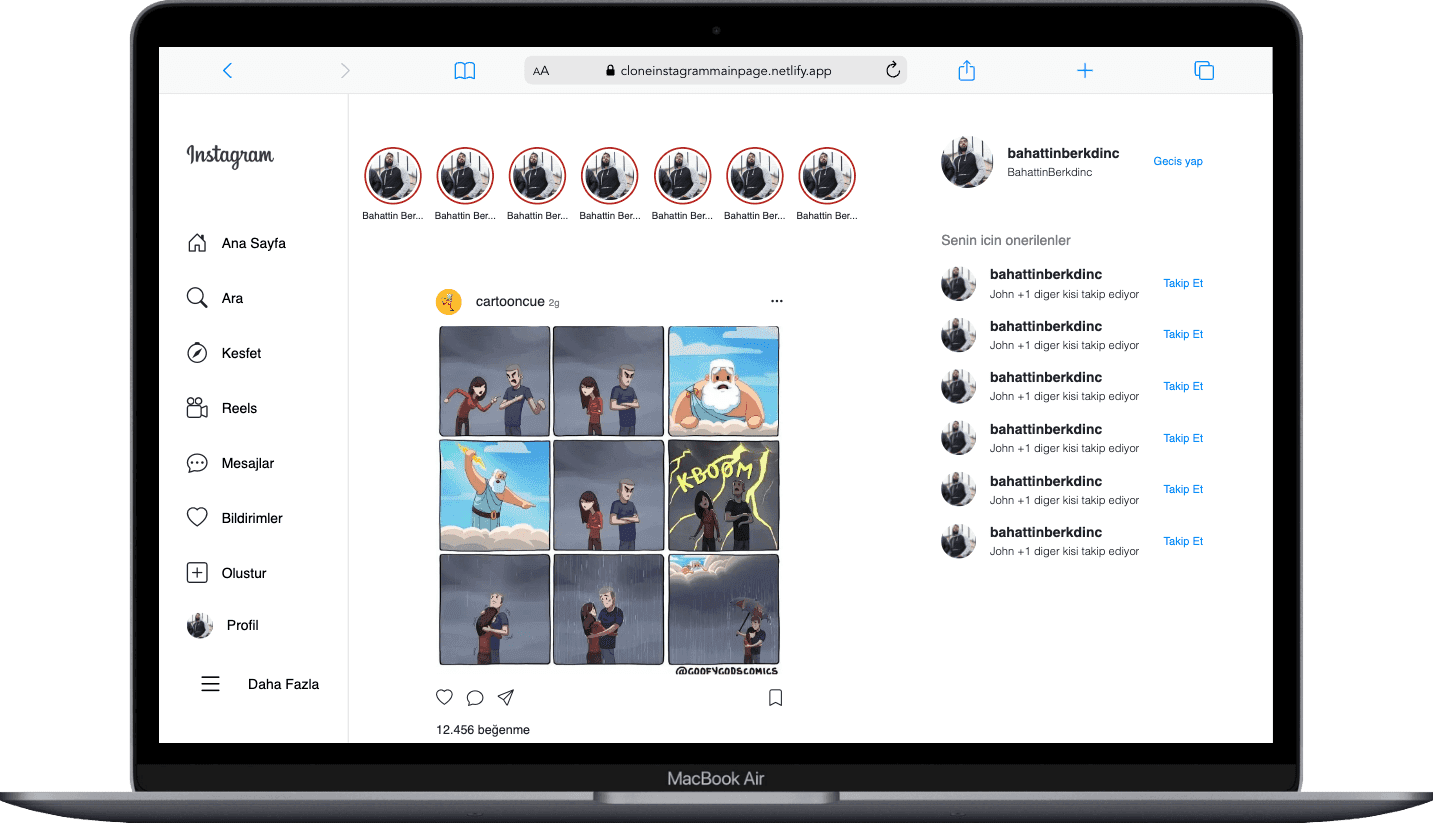
Task: Click the AA reader text button
Action: (x=541, y=71)
